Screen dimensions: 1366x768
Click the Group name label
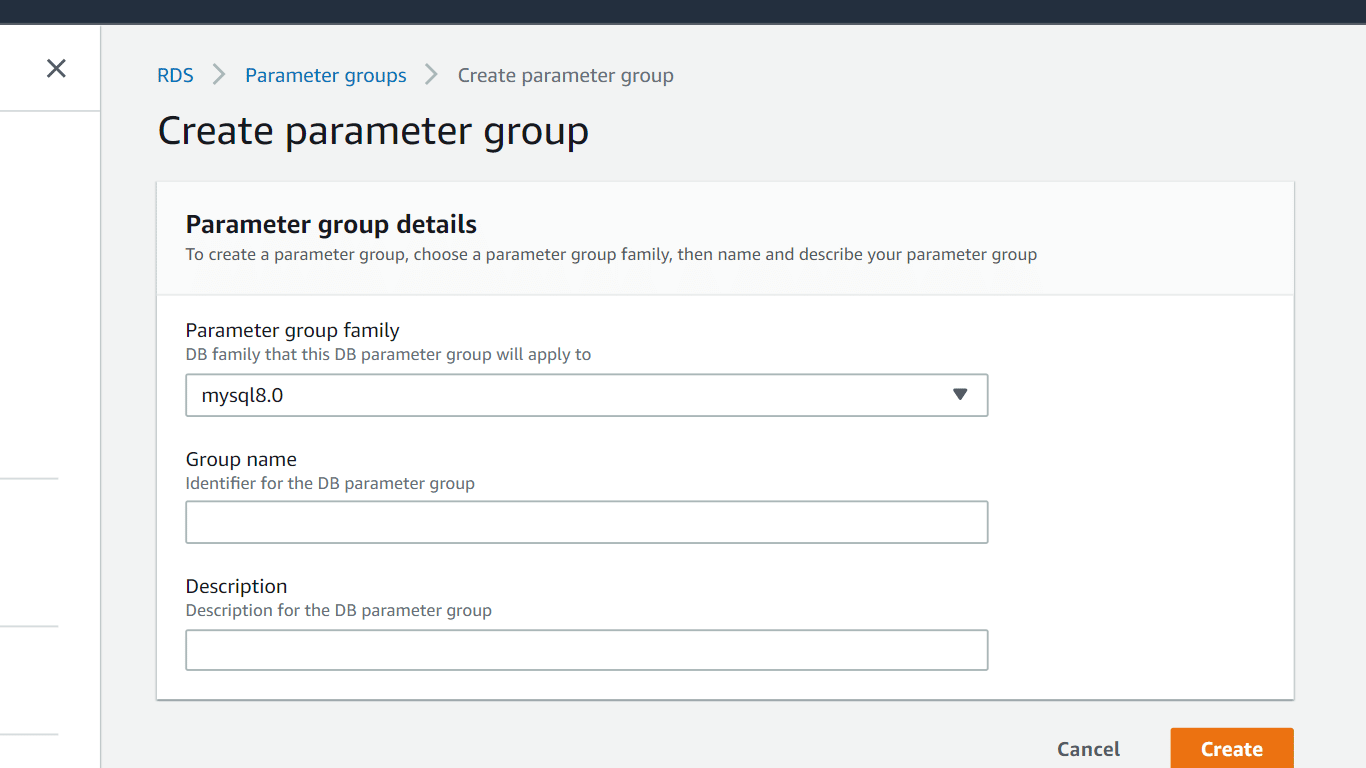240,459
